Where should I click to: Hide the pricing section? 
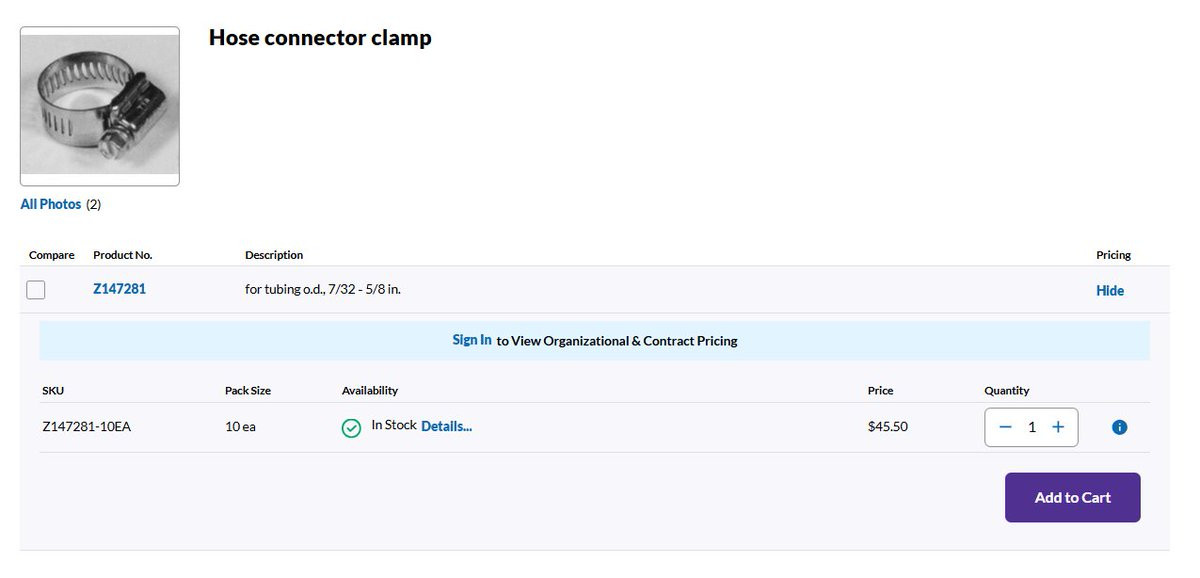1110,291
